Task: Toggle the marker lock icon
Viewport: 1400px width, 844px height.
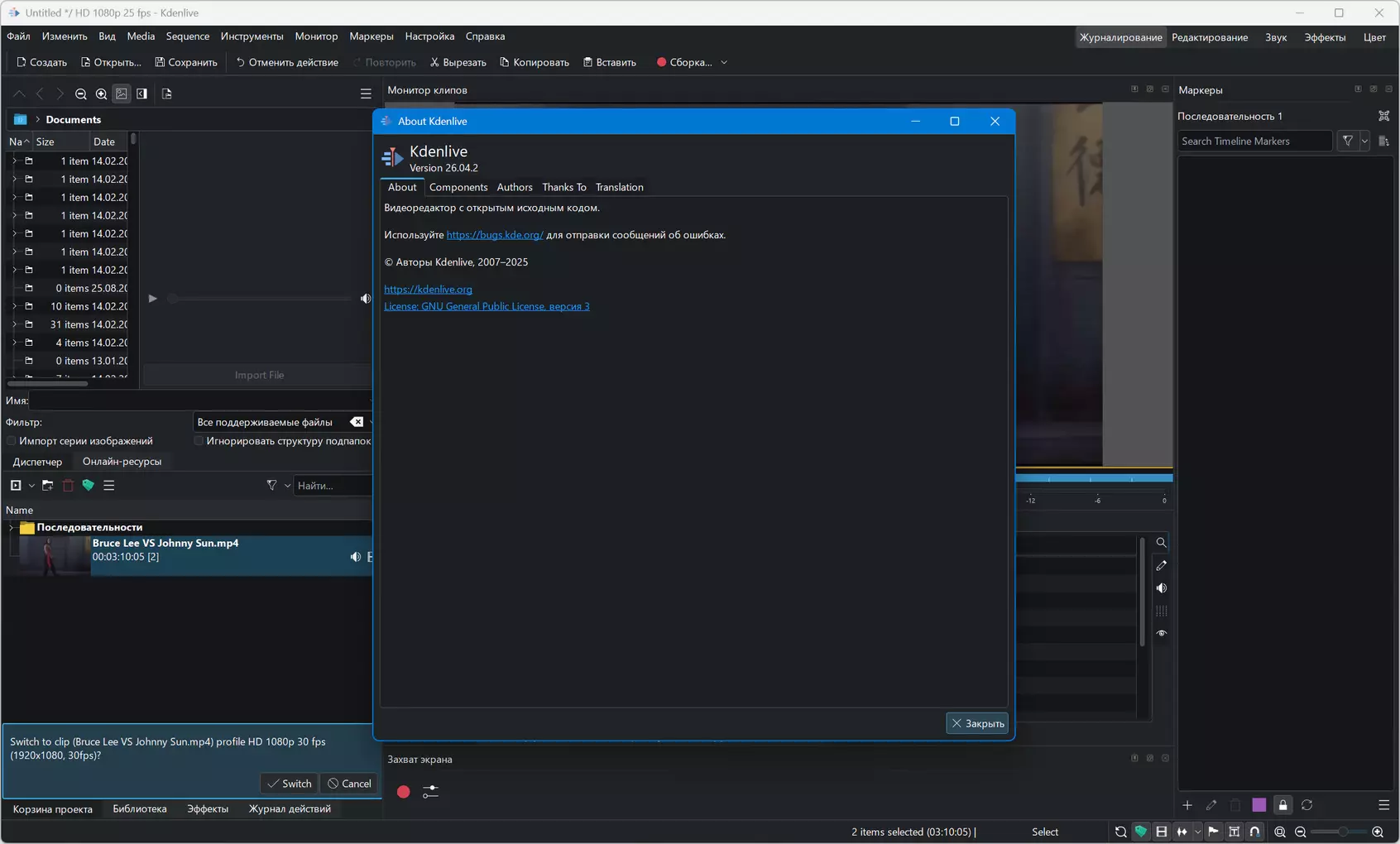Action: [1283, 805]
